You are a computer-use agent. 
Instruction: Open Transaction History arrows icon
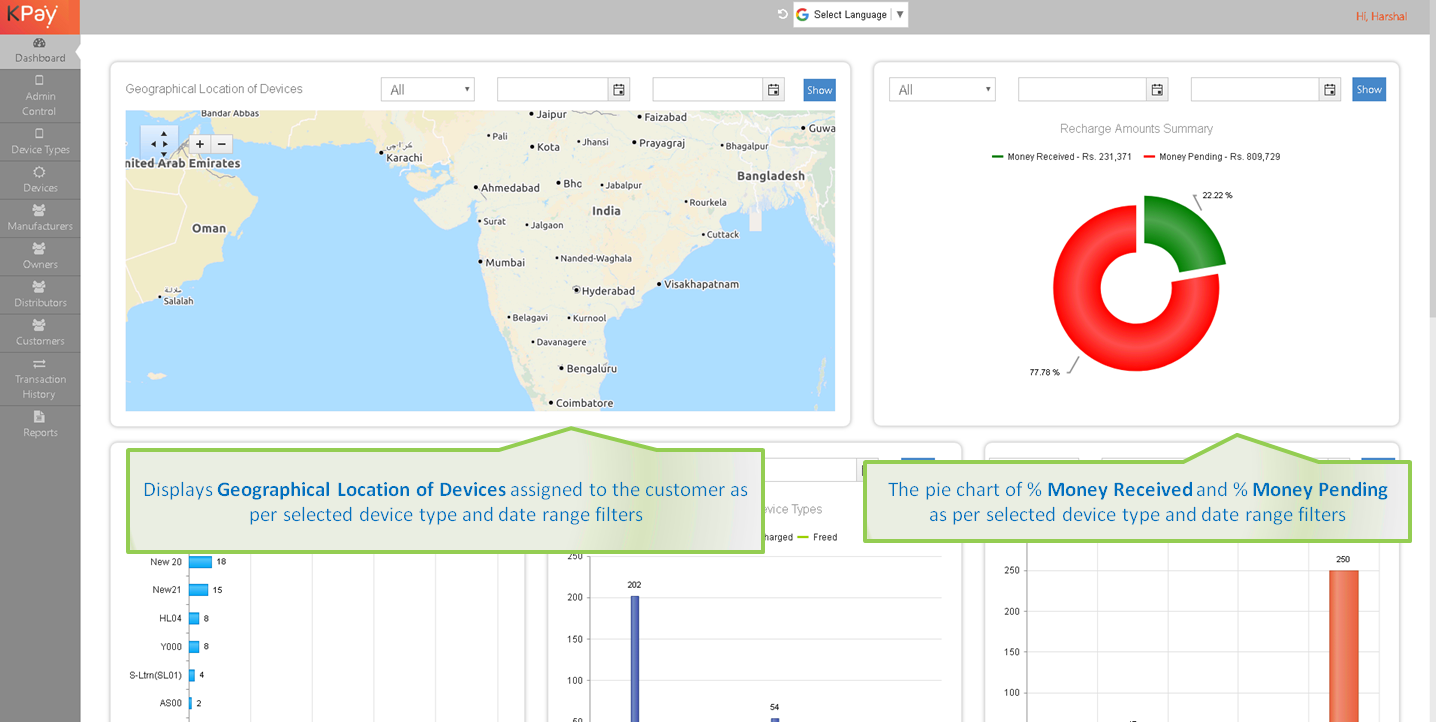point(39,364)
